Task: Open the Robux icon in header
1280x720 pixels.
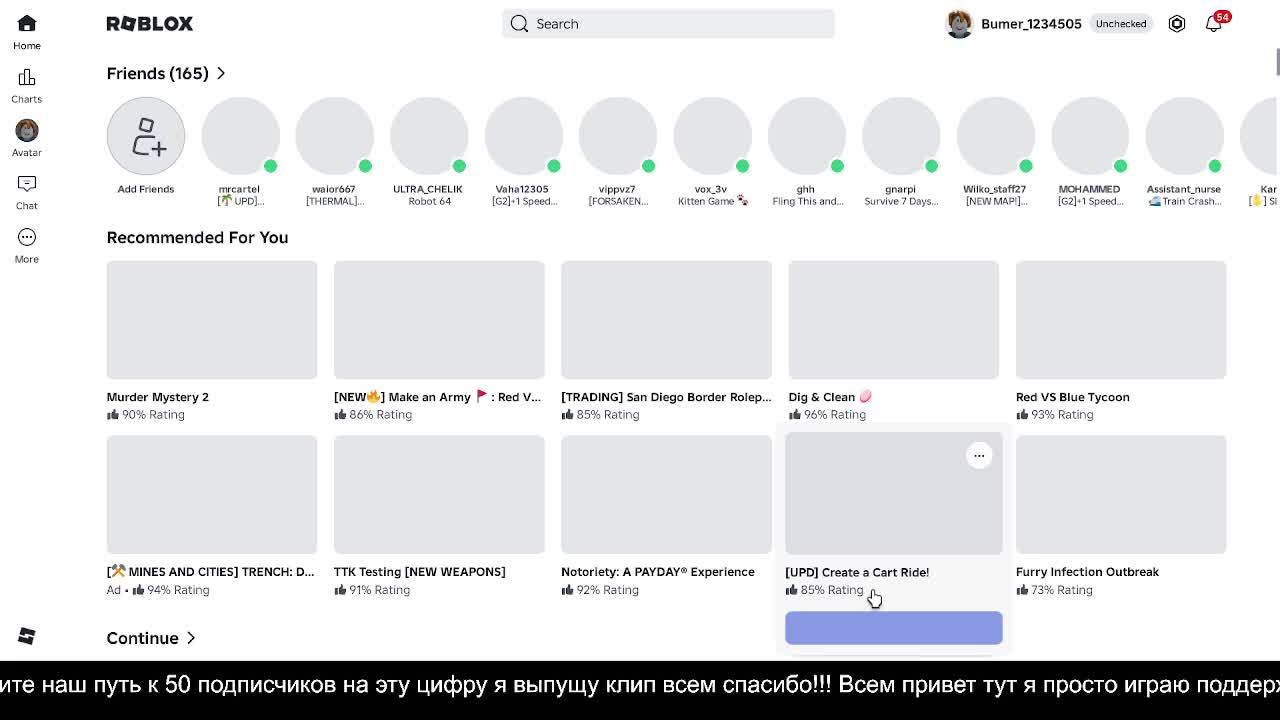Action: 1177,24
